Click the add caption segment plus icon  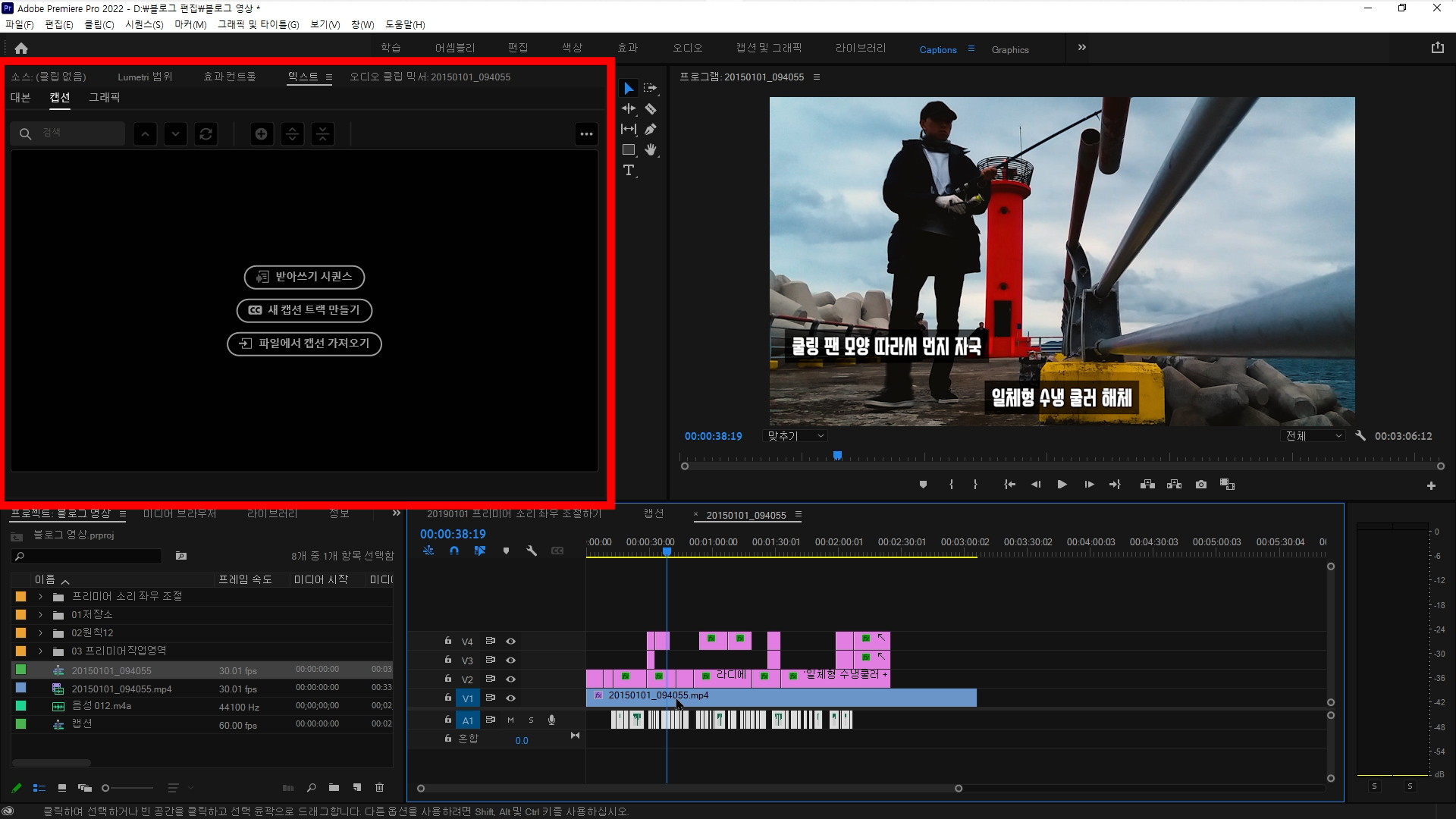coord(262,134)
